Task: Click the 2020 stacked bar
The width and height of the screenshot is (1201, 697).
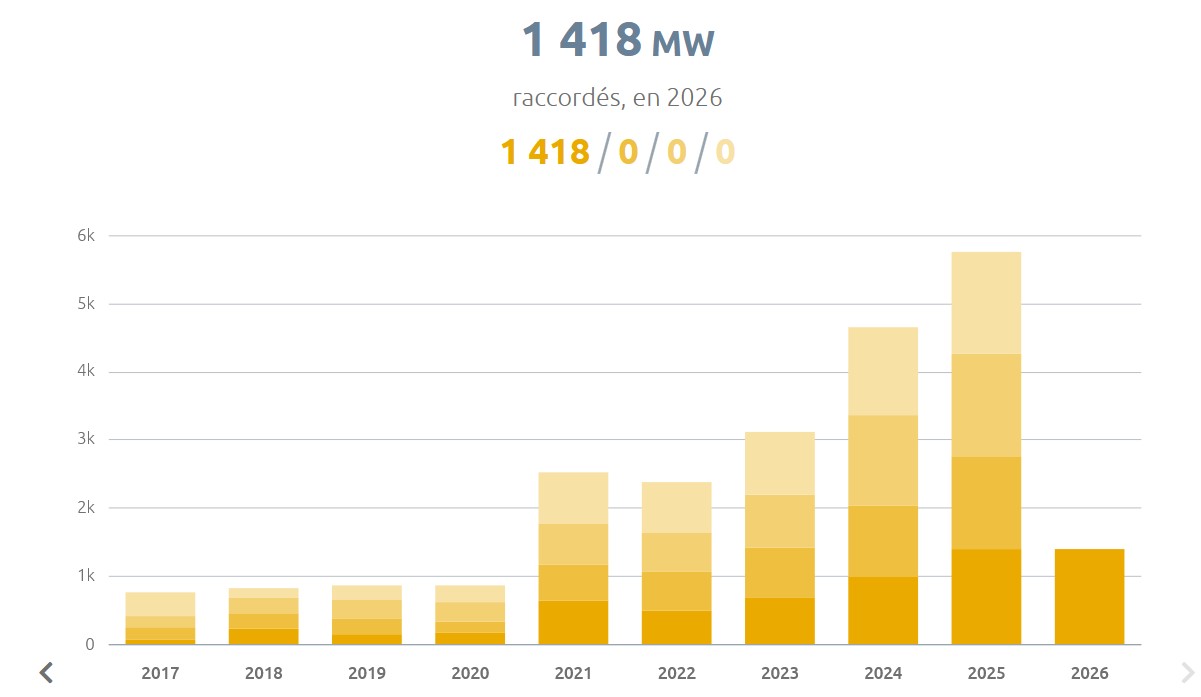Action: [470, 615]
